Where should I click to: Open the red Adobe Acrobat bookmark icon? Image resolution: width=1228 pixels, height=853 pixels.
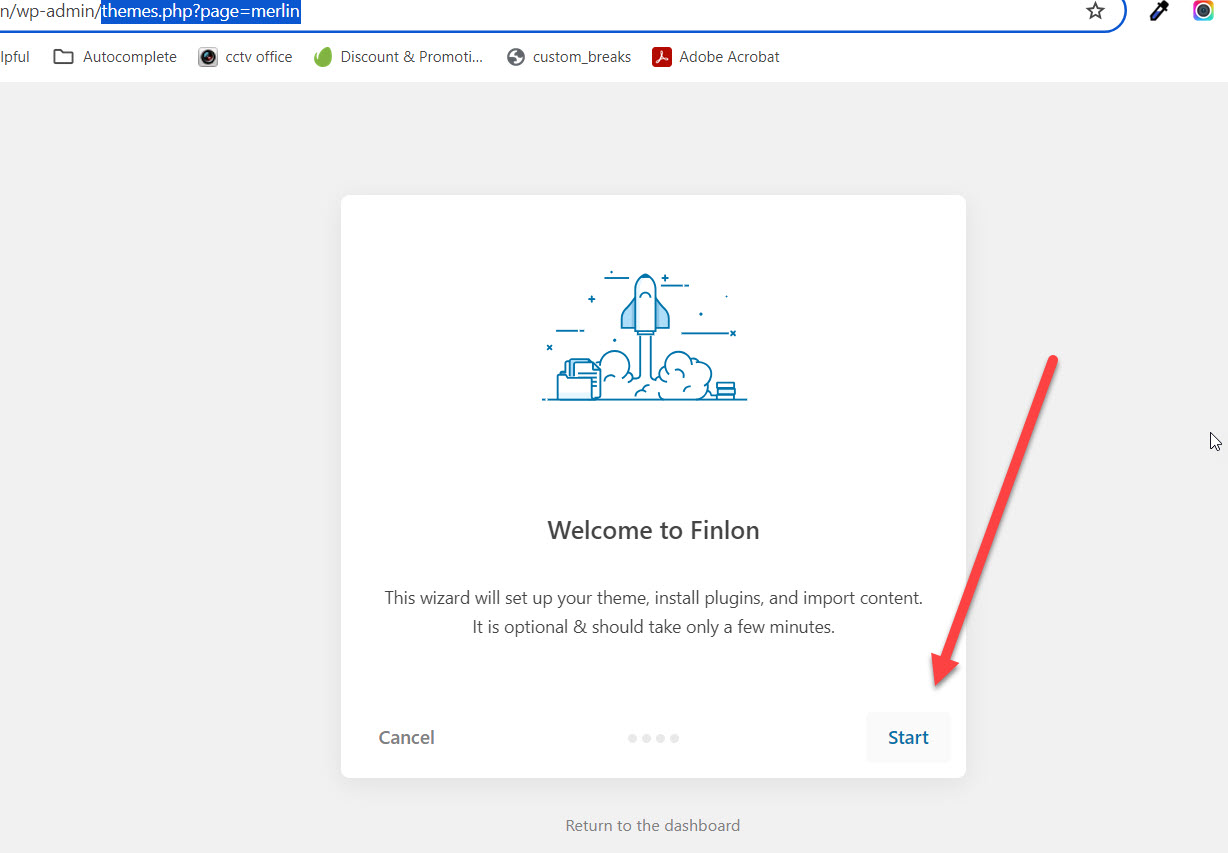[x=661, y=57]
